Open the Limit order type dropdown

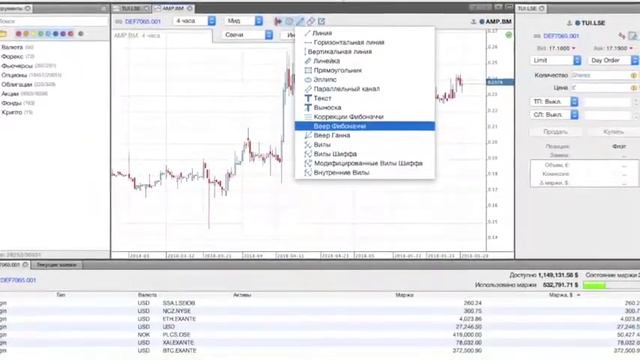[556, 60]
